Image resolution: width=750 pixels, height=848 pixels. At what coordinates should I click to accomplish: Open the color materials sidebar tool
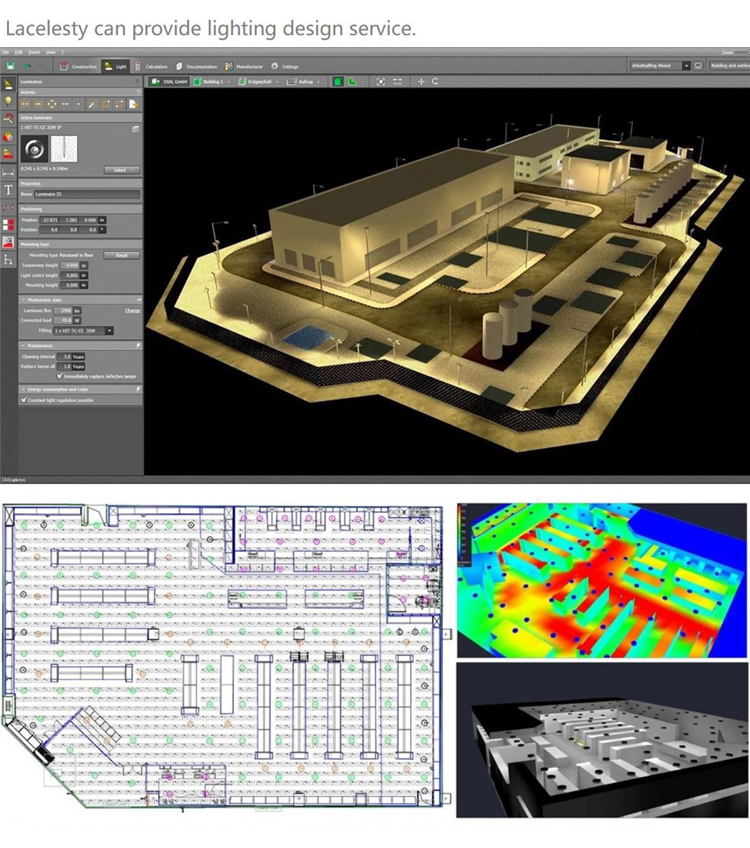click(x=8, y=137)
